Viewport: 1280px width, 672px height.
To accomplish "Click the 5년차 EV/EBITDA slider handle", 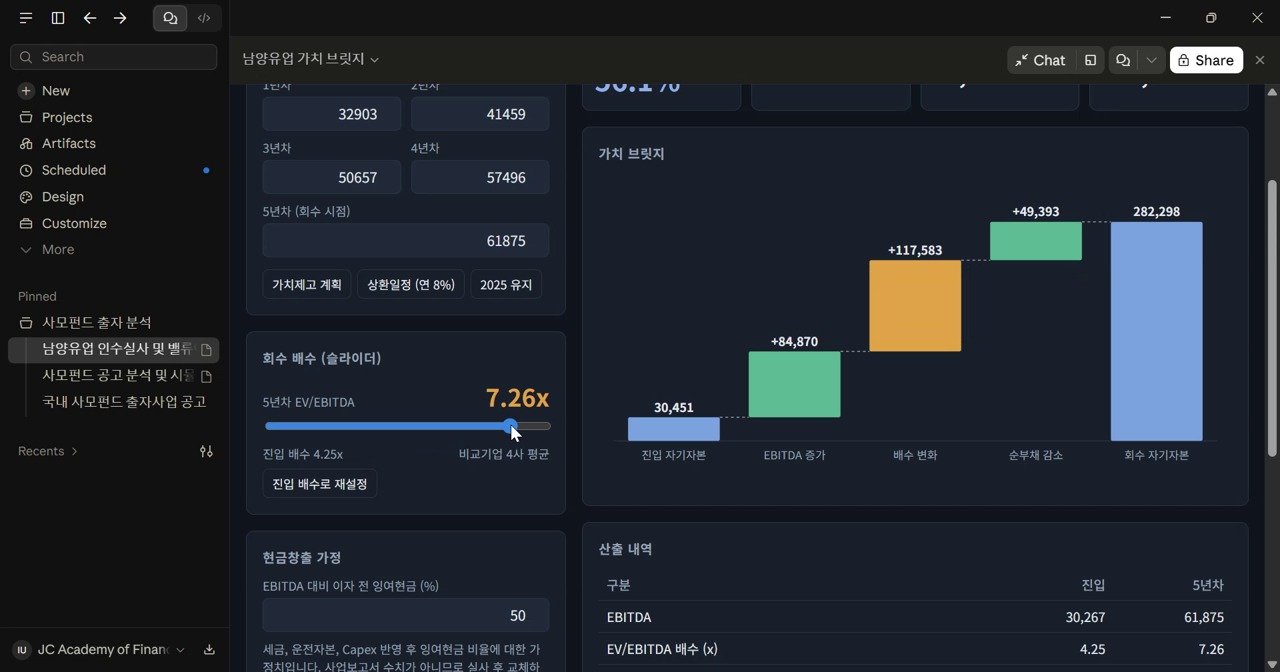I will (x=511, y=426).
